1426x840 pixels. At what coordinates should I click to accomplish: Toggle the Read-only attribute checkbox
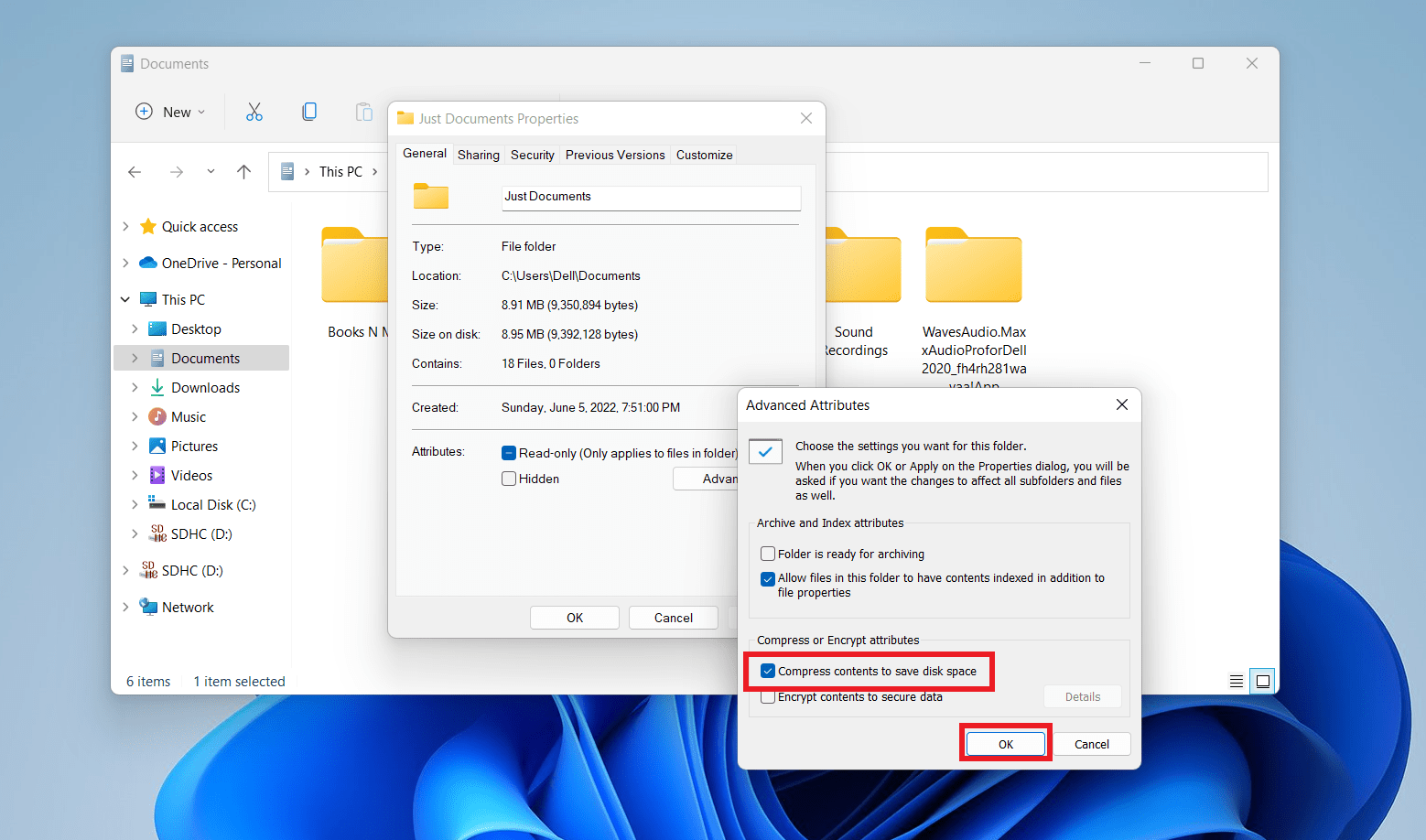[x=509, y=453]
